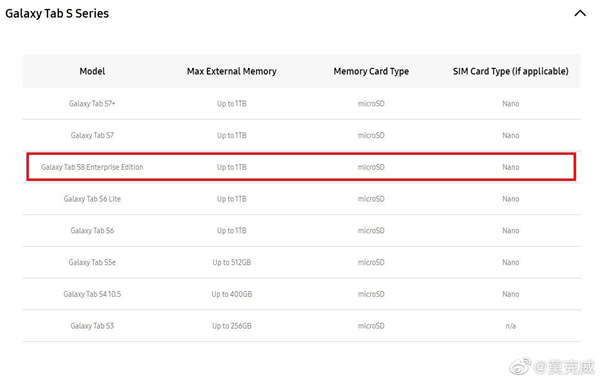Select the Galaxy Tab S3 model cell
This screenshot has height=381, width=600.
(x=92, y=326)
